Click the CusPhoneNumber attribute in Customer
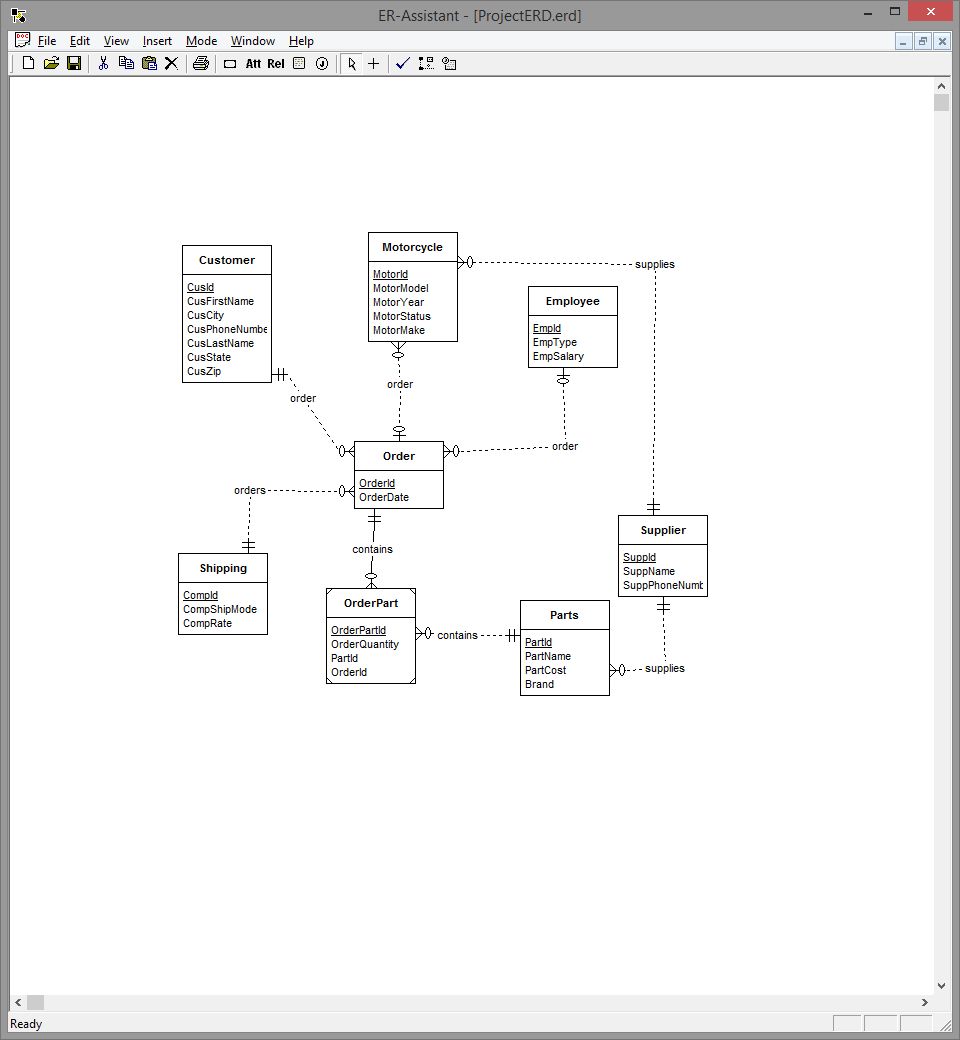This screenshot has width=960, height=1040. tap(227, 329)
